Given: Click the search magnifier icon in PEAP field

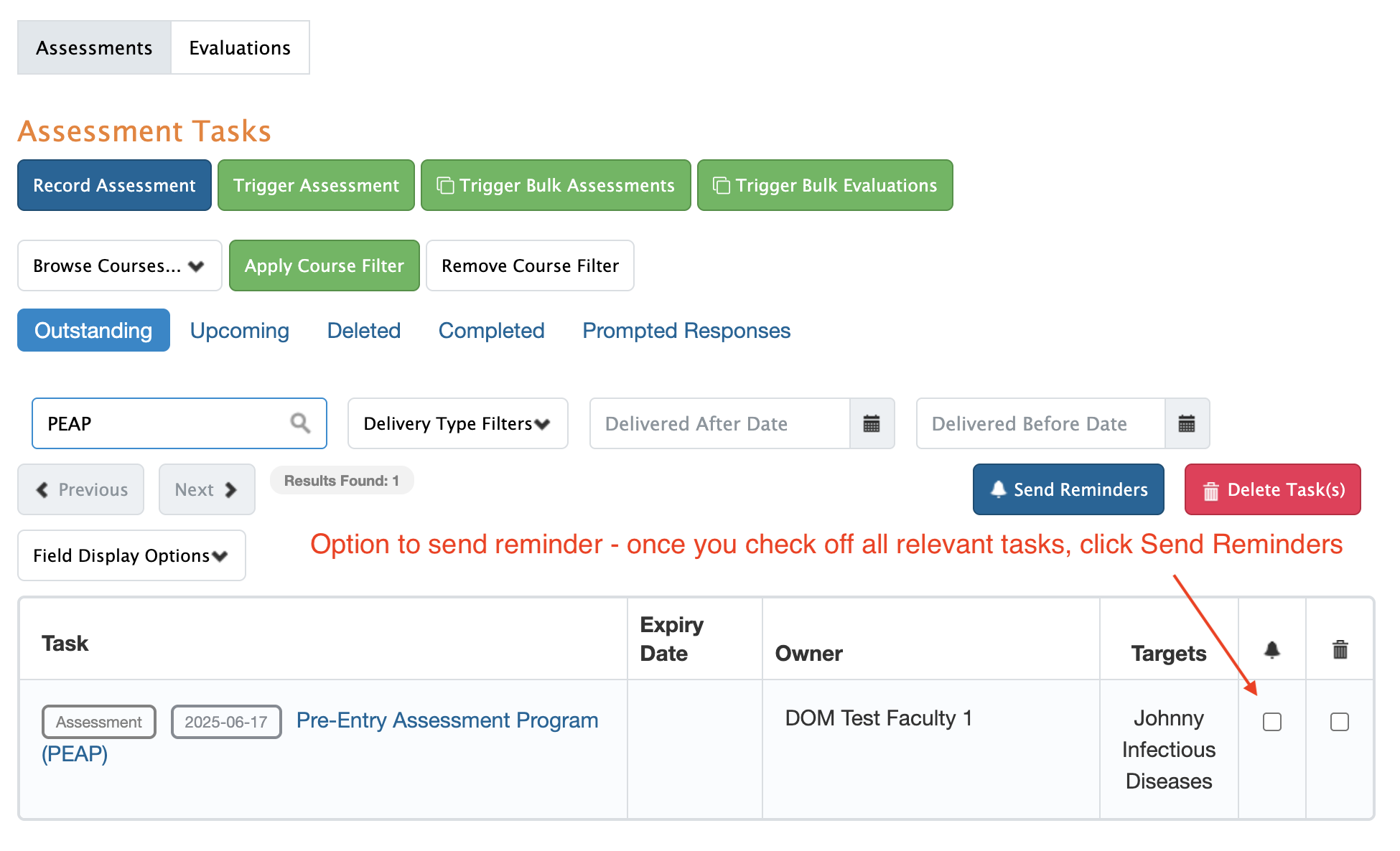Looking at the screenshot, I should pyautogui.click(x=300, y=423).
